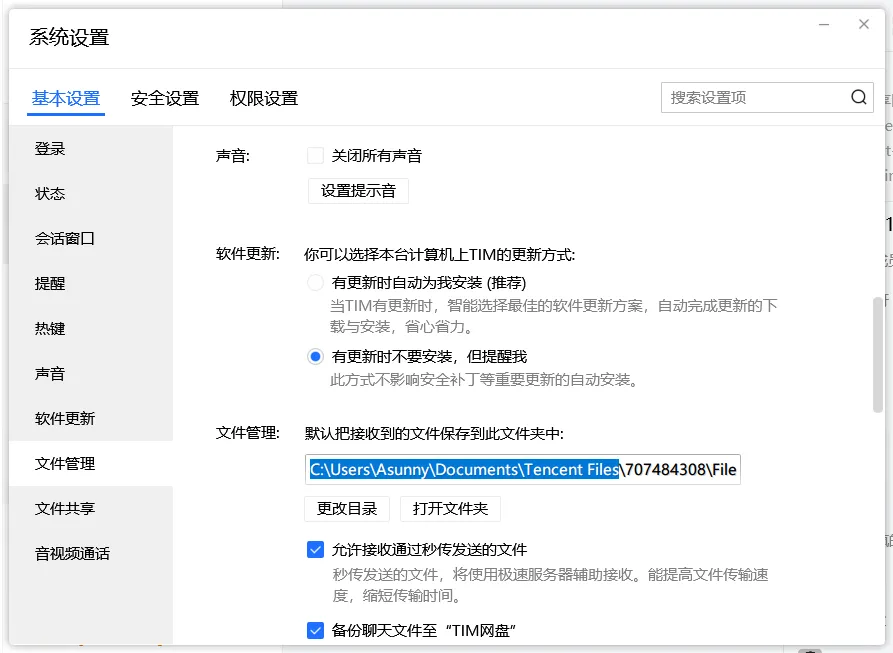Open 会话窗口 settings

[65, 239]
